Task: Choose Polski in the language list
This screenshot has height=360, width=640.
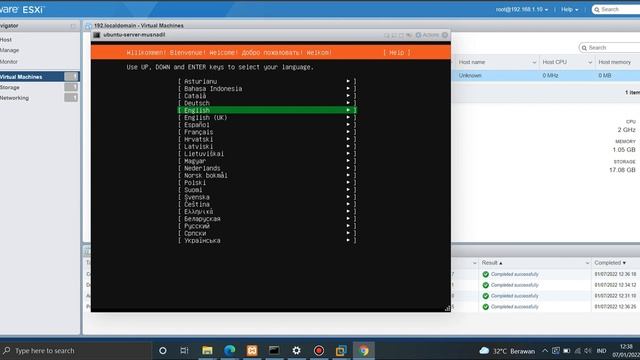Action: point(267,183)
